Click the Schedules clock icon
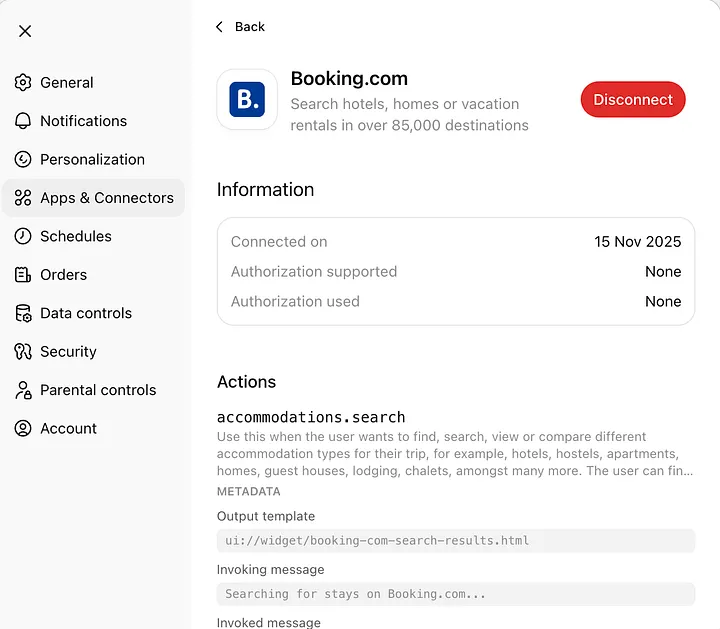The width and height of the screenshot is (720, 629). click(23, 236)
